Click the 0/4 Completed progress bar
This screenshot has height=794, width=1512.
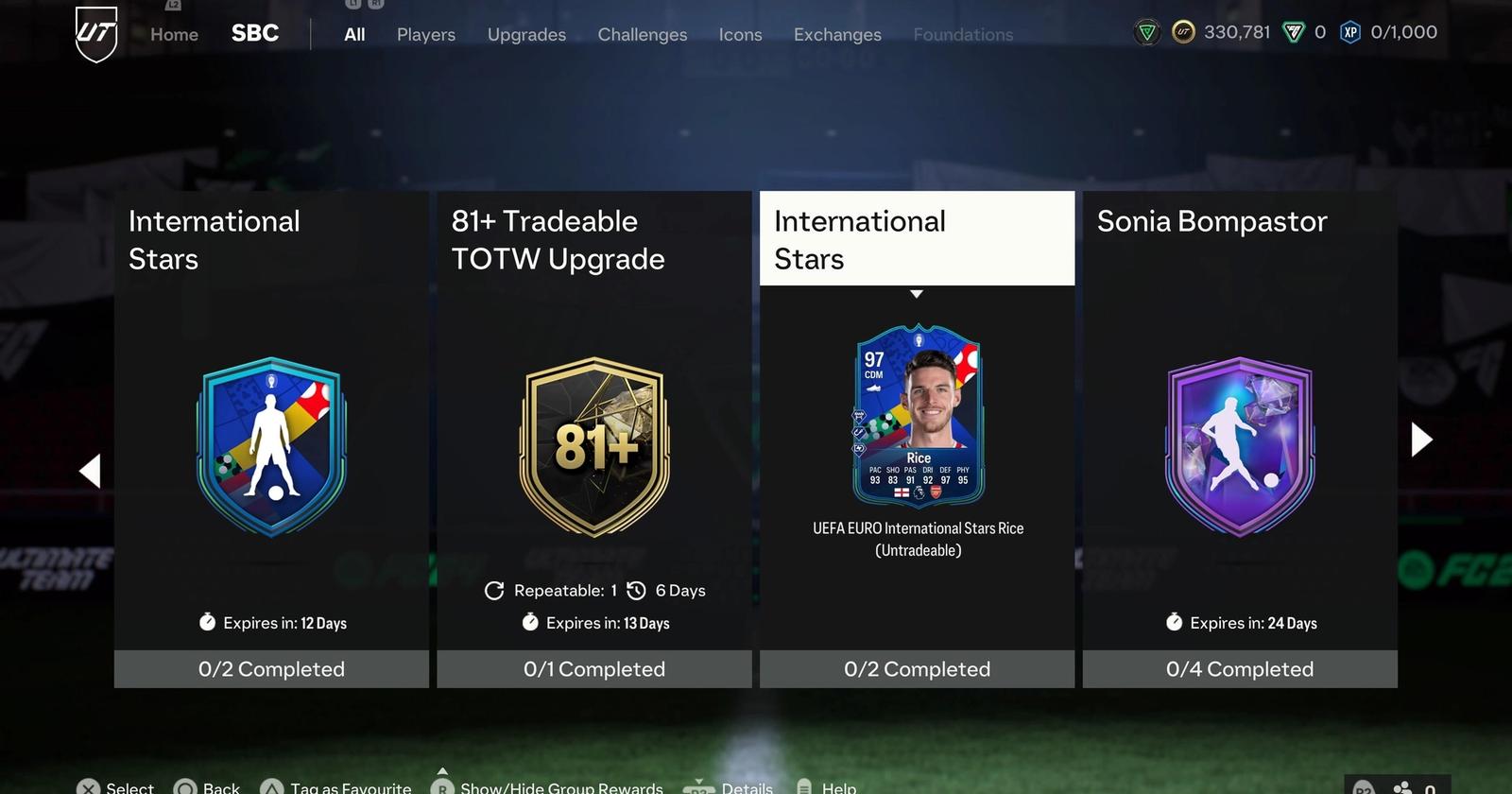pos(1240,669)
